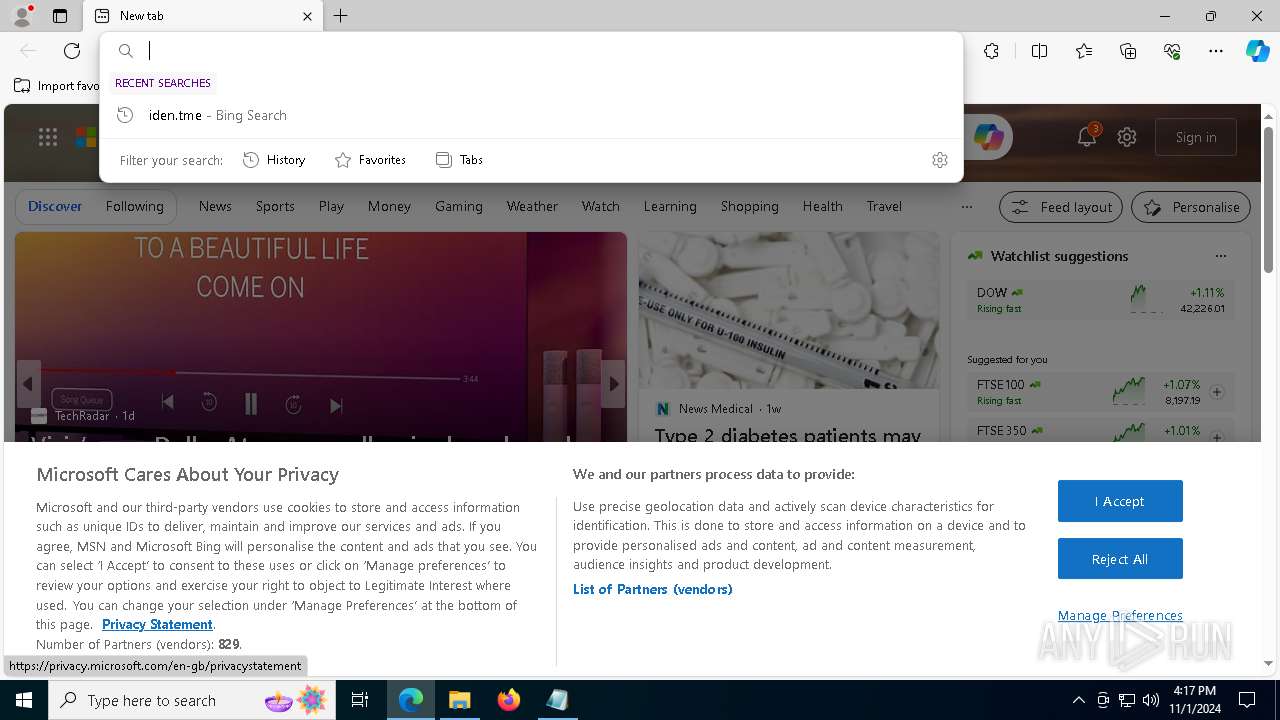
Task: Open the Extensions puzzle icon
Action: [991, 51]
